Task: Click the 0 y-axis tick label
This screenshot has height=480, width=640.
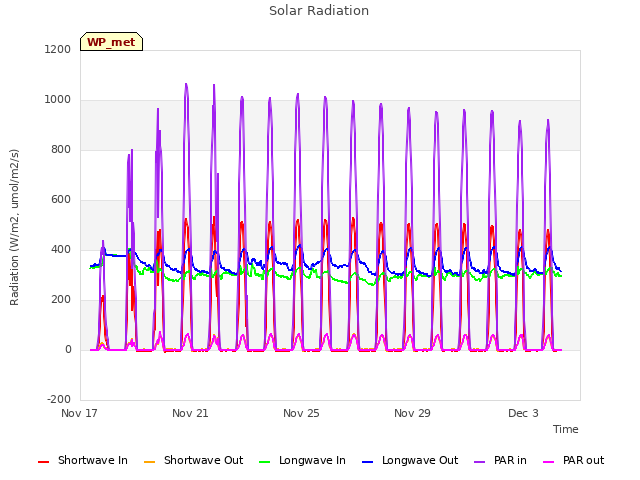Action: pyautogui.click(x=68, y=349)
